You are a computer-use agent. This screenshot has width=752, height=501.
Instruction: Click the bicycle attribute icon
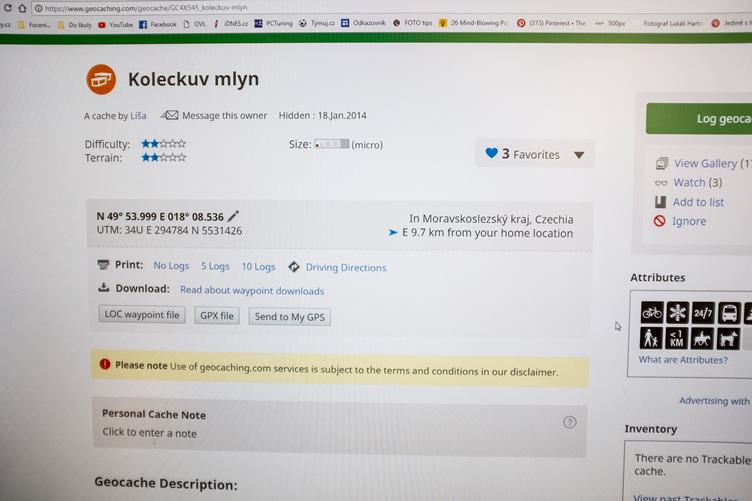[x=652, y=313]
